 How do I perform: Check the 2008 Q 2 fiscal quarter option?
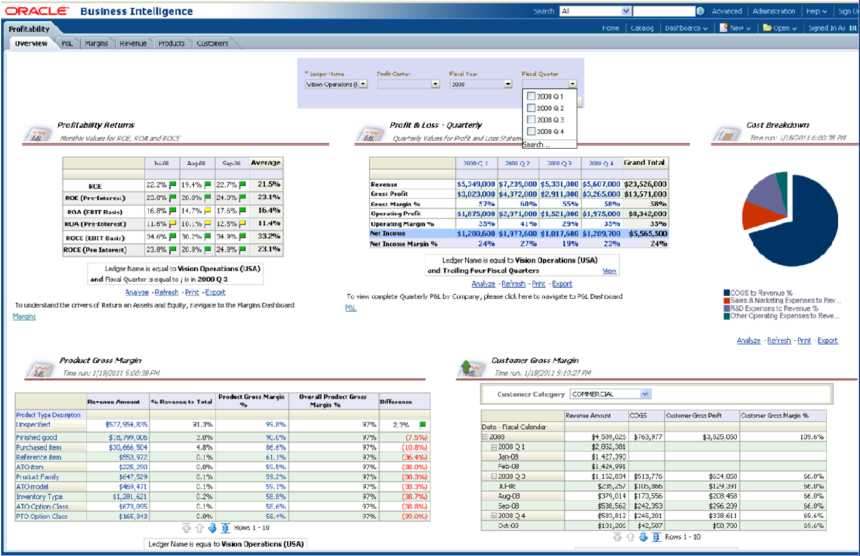[x=531, y=108]
